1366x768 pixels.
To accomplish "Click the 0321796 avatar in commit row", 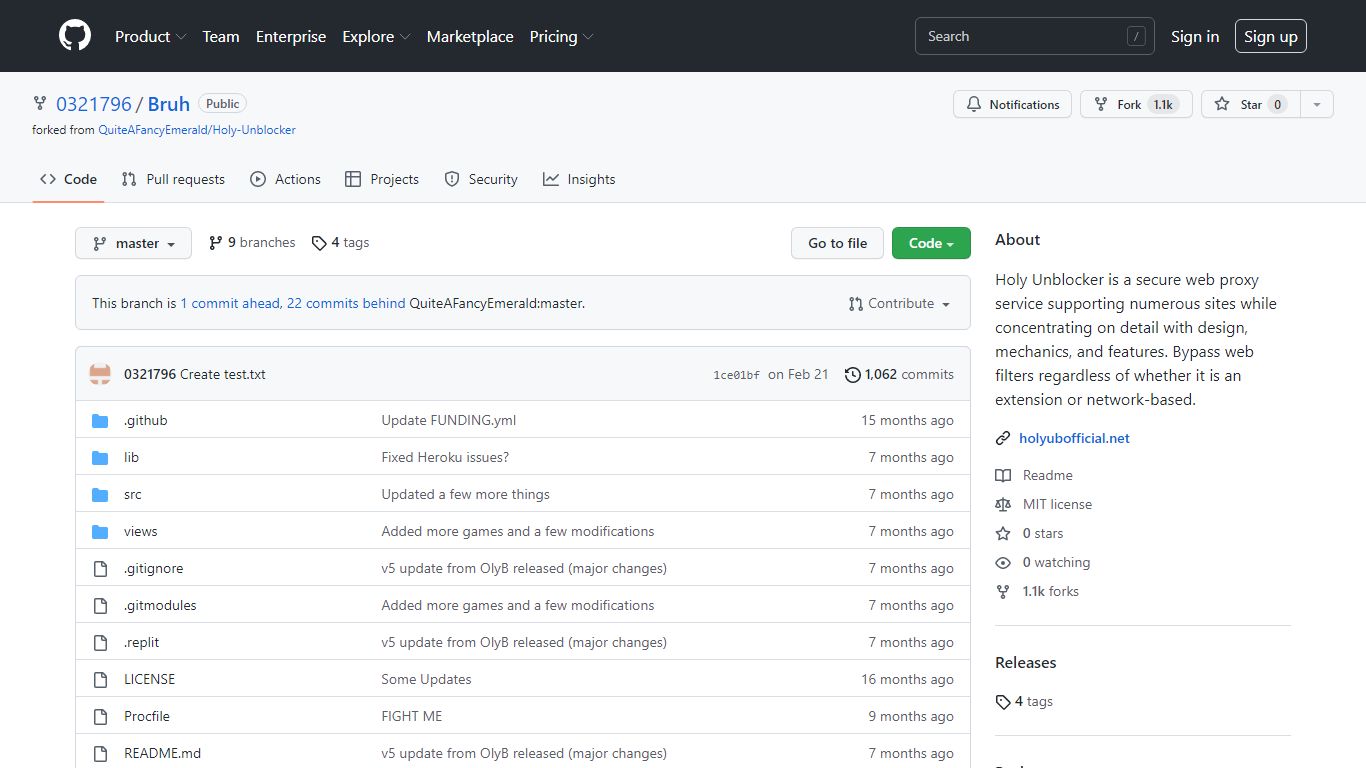I will pyautogui.click(x=100, y=374).
